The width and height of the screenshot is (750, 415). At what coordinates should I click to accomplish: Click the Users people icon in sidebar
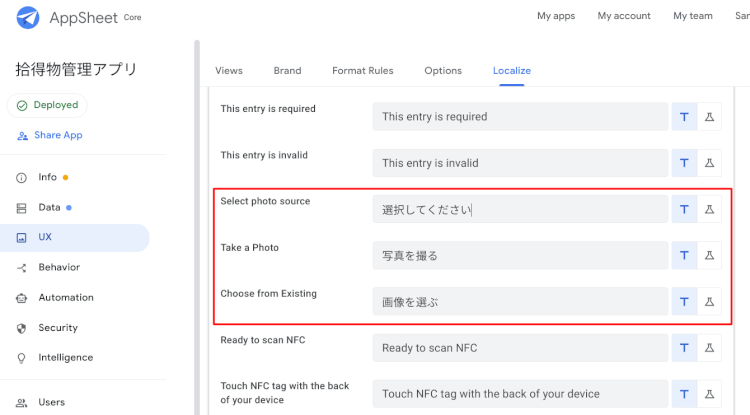(x=22, y=403)
